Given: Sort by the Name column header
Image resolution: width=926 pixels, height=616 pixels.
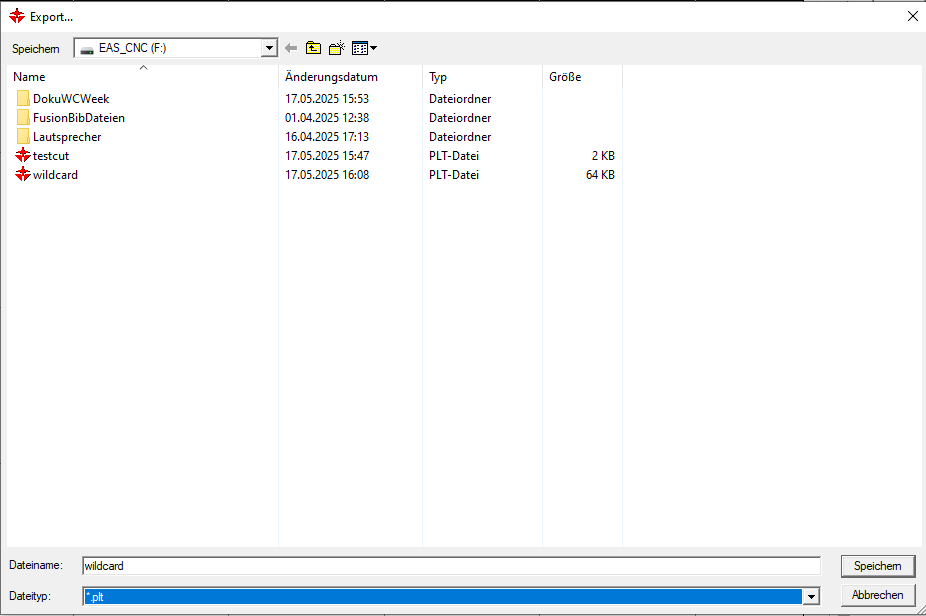Looking at the screenshot, I should (142, 77).
